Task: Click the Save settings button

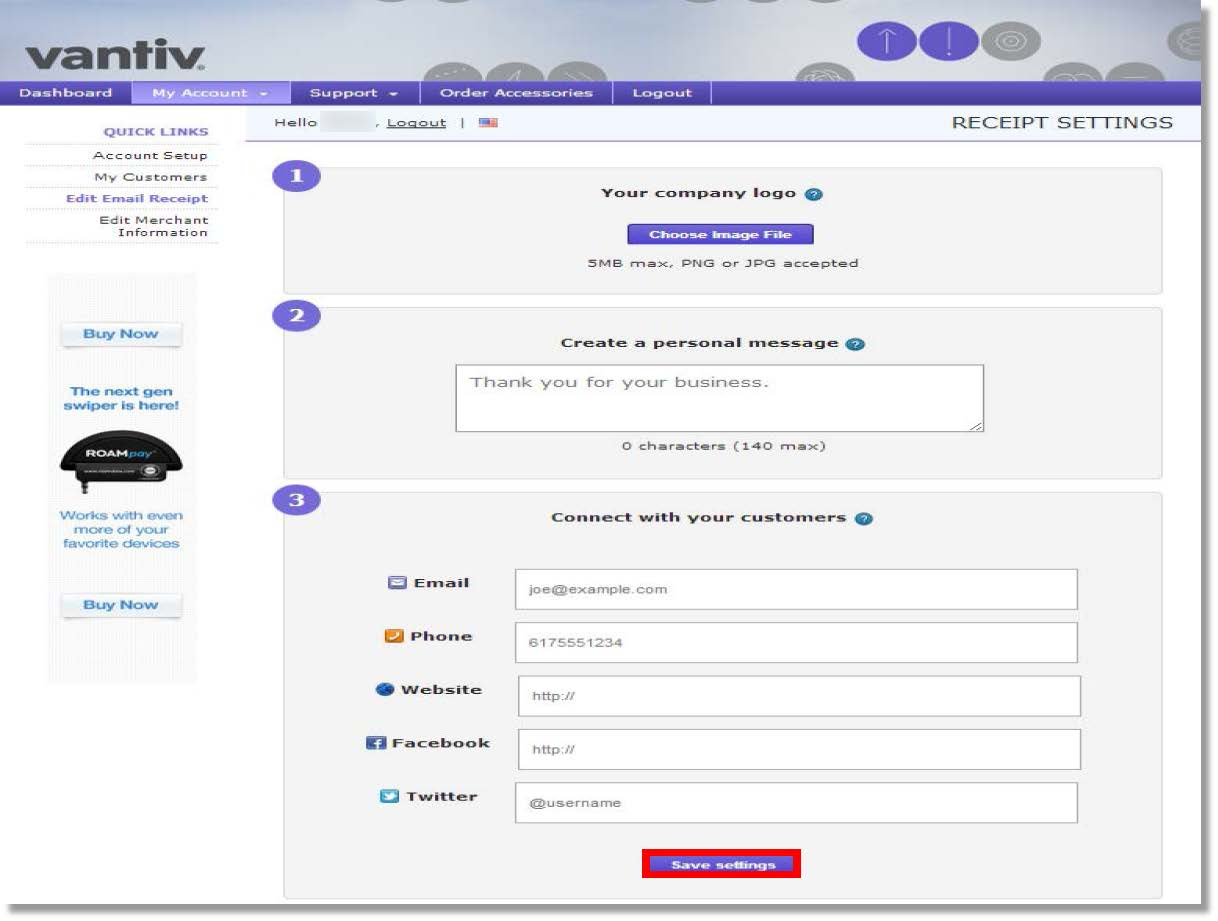Action: [x=722, y=863]
